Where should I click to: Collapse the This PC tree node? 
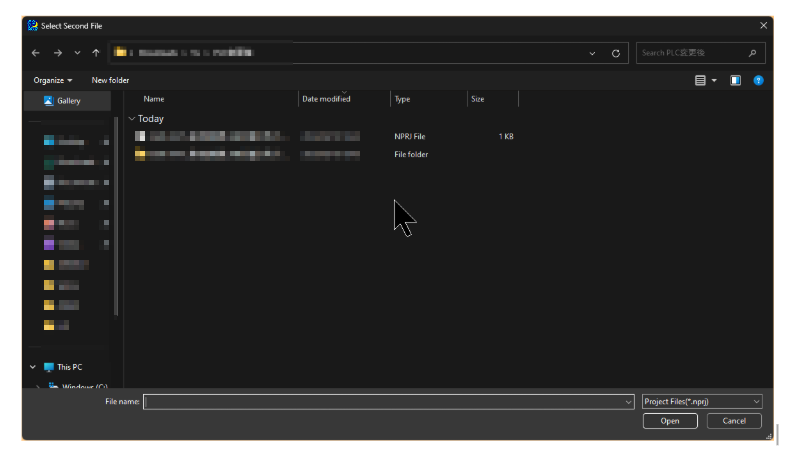tap(33, 367)
